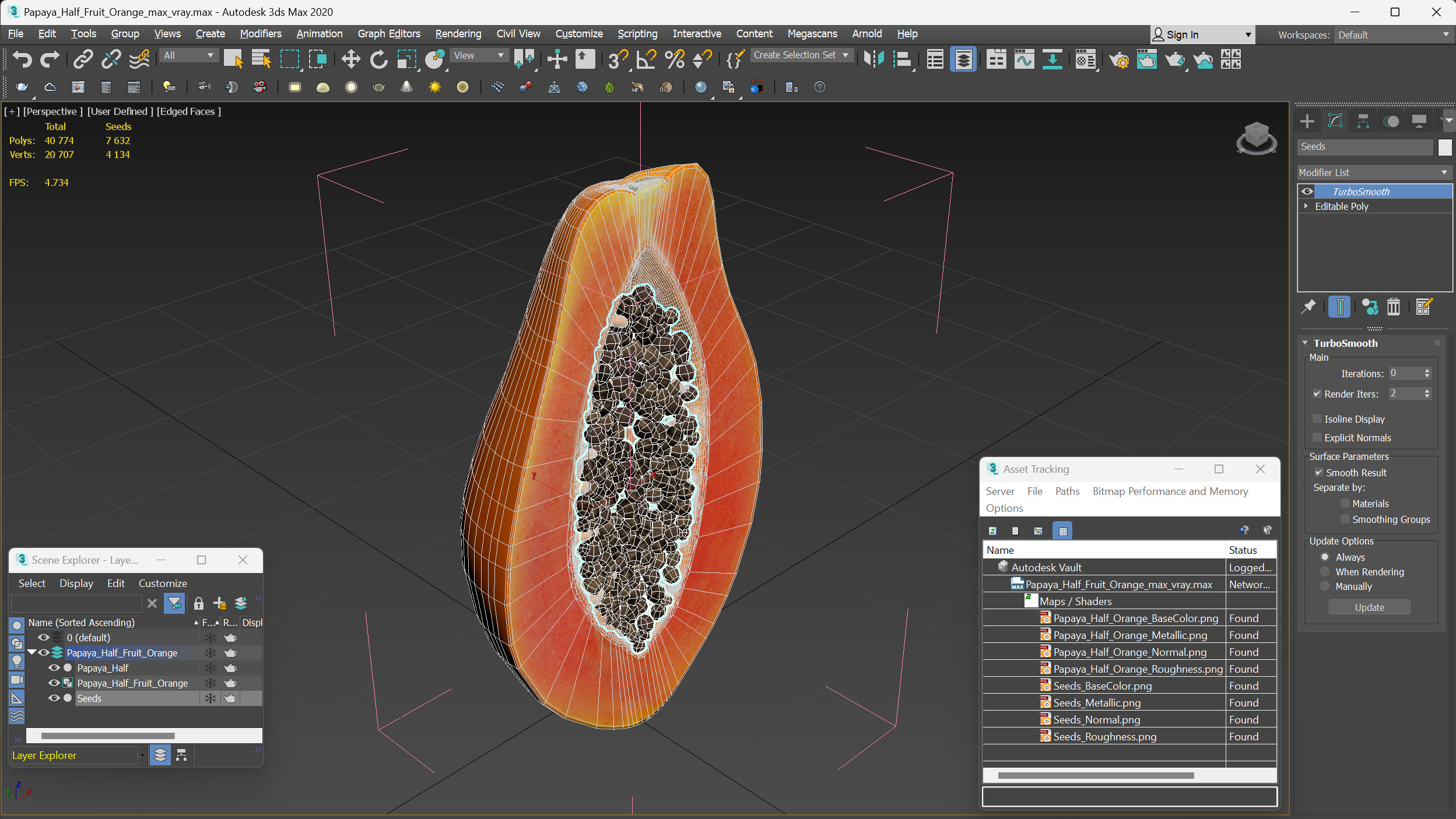Click Refresh icon in Asset Tracking

point(992,530)
